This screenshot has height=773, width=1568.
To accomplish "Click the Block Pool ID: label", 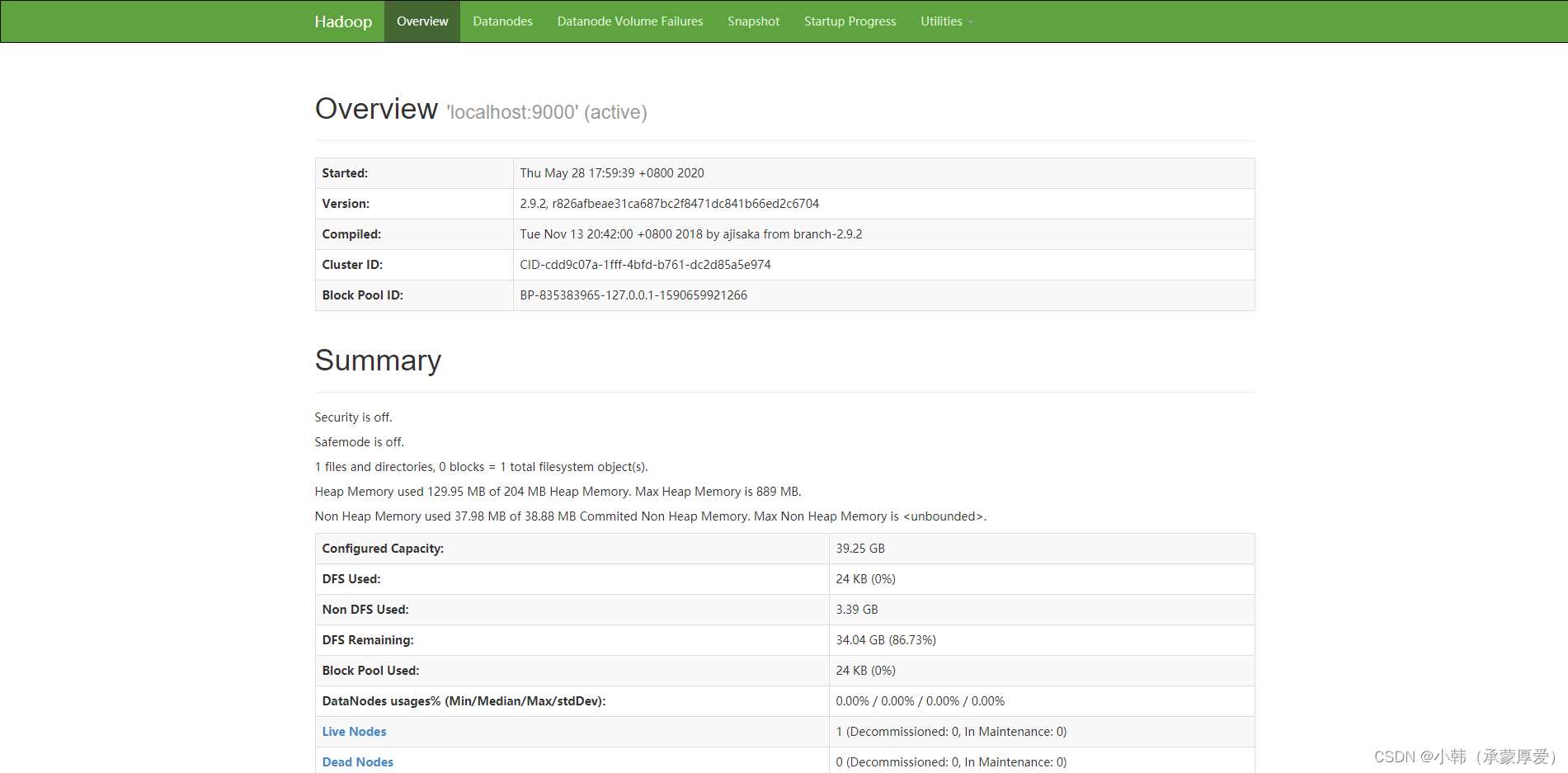I will coord(362,295).
